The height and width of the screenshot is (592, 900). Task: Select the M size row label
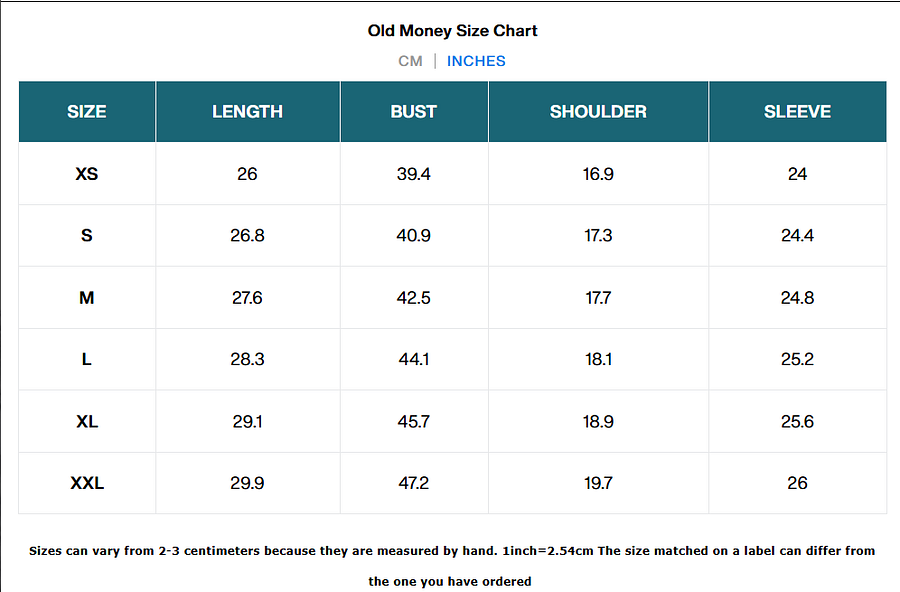click(87, 298)
